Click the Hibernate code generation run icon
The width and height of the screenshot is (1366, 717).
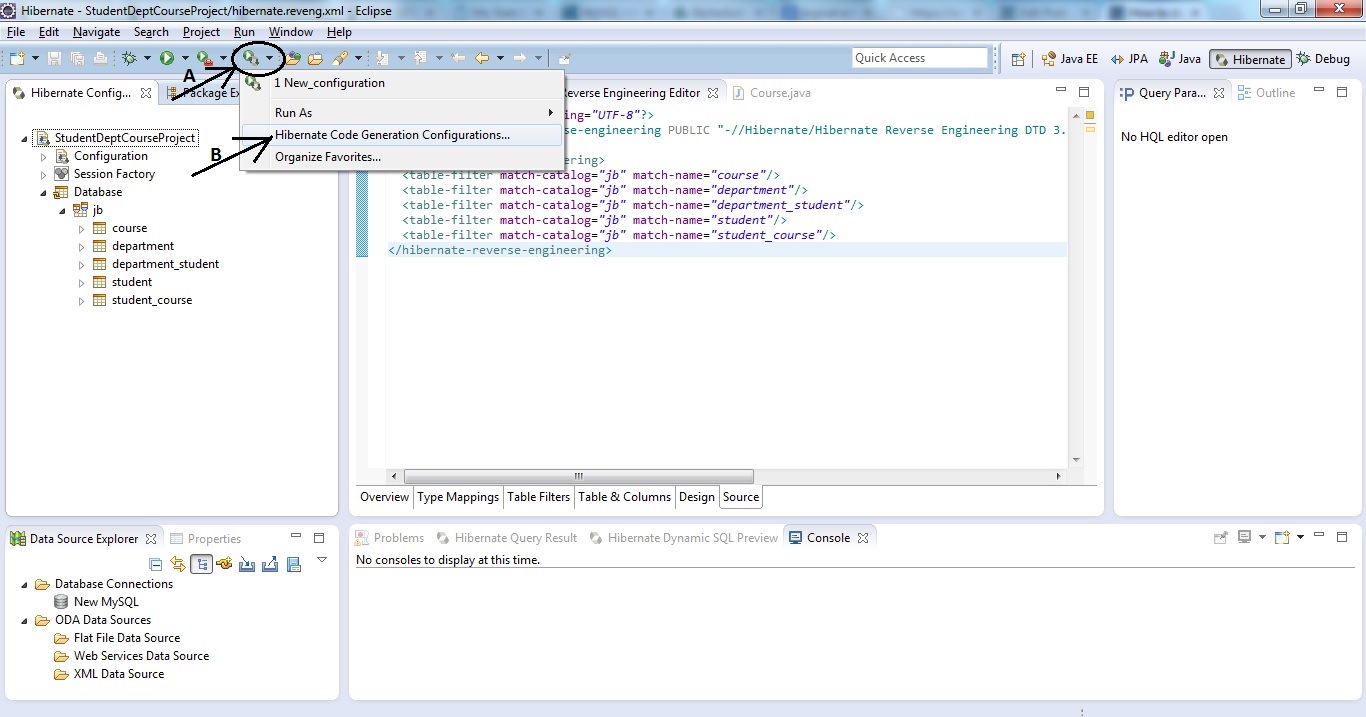(x=250, y=58)
